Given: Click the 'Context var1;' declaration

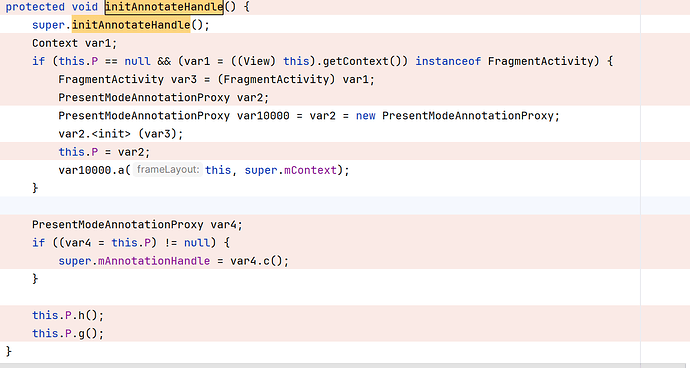Looking at the screenshot, I should click(75, 43).
